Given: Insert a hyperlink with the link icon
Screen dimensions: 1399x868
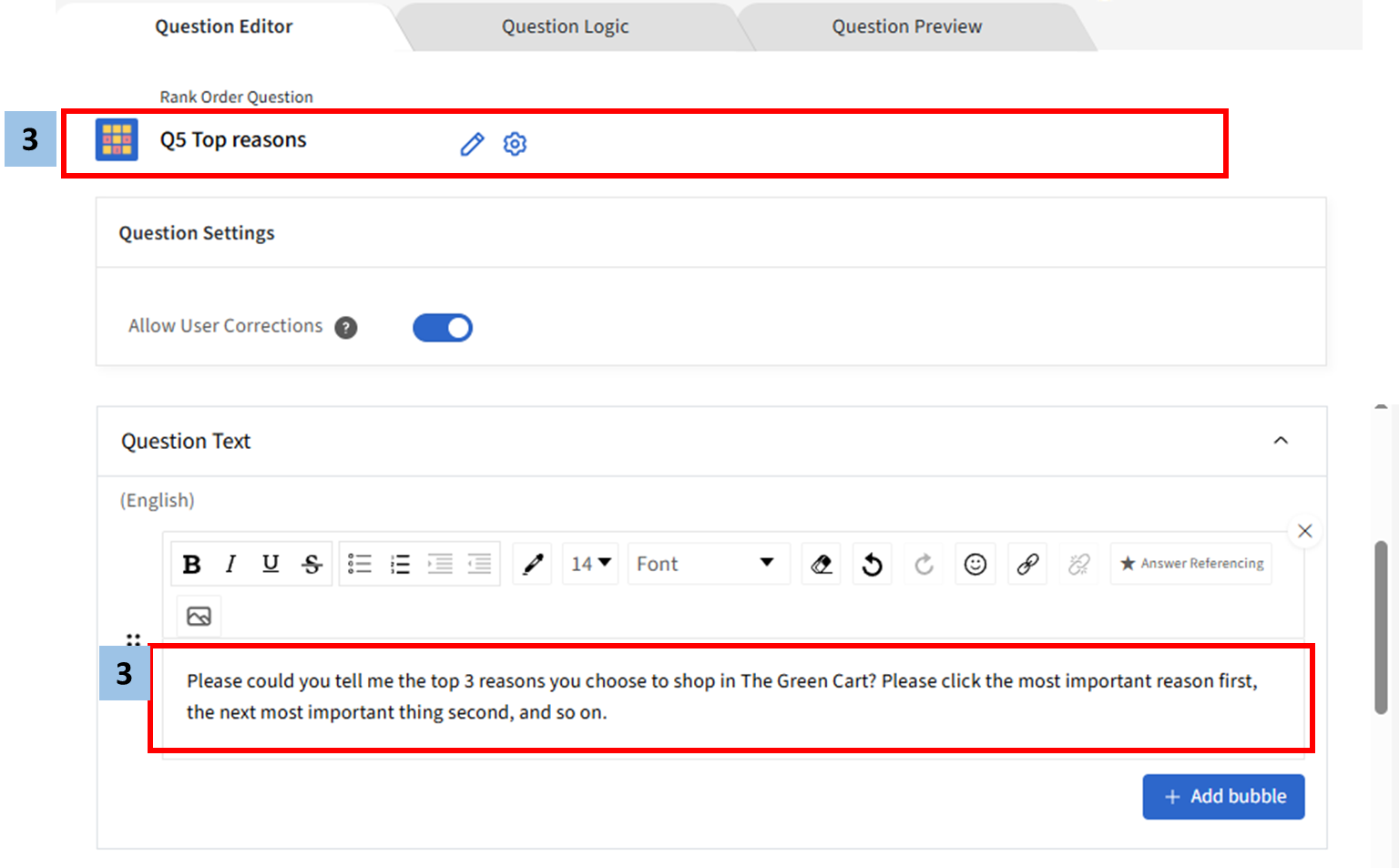Looking at the screenshot, I should pos(1027,565).
